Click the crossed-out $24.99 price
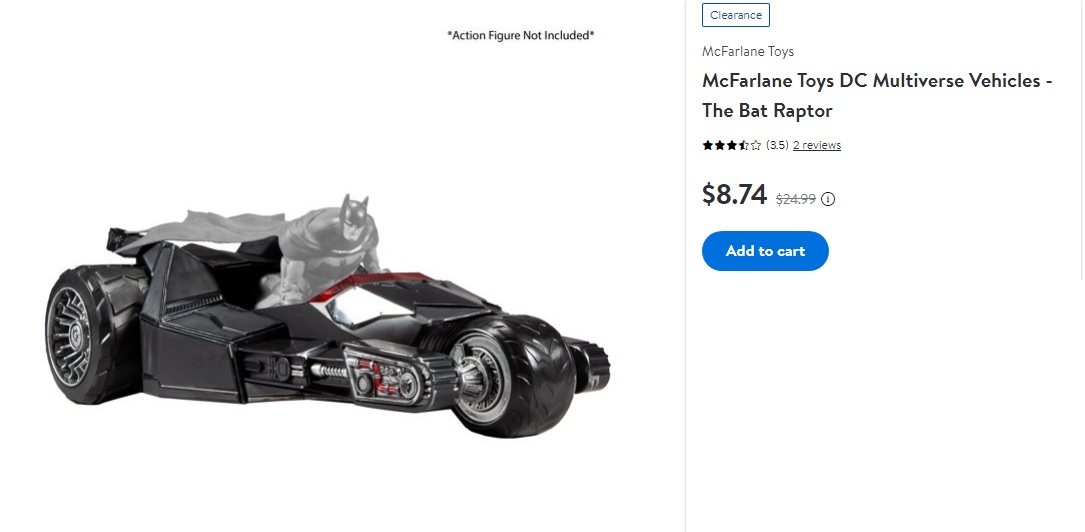Viewport: 1085px width, 532px height. [796, 199]
